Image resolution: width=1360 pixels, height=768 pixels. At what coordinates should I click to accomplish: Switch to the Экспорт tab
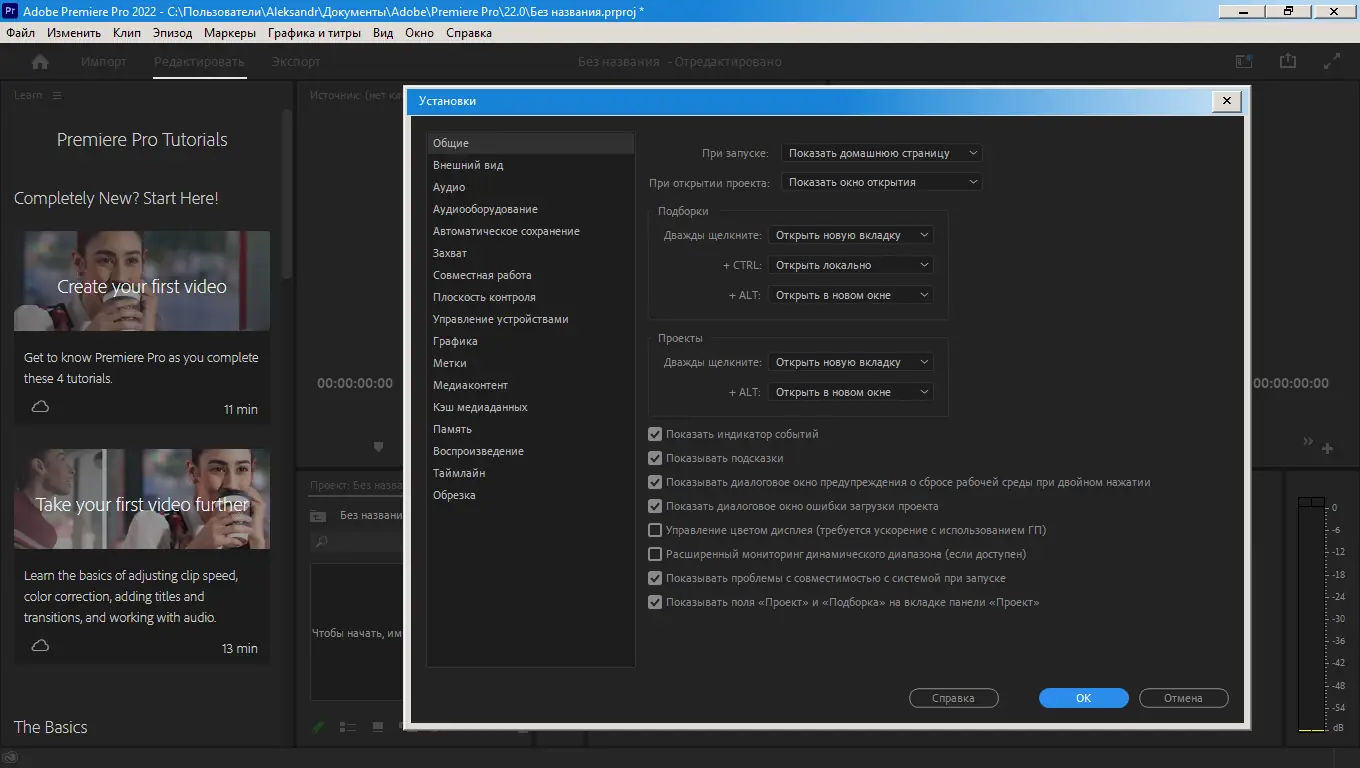pos(296,62)
